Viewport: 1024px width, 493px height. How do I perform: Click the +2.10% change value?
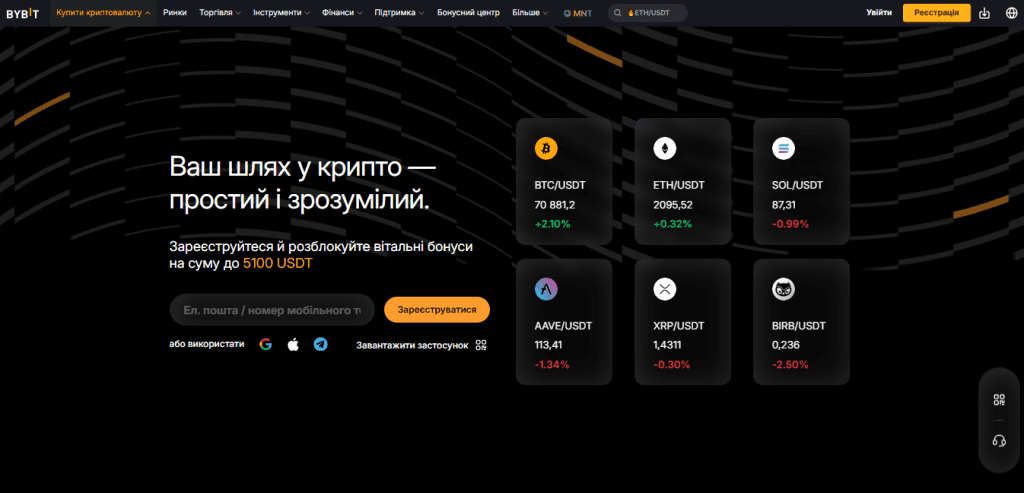click(x=552, y=224)
